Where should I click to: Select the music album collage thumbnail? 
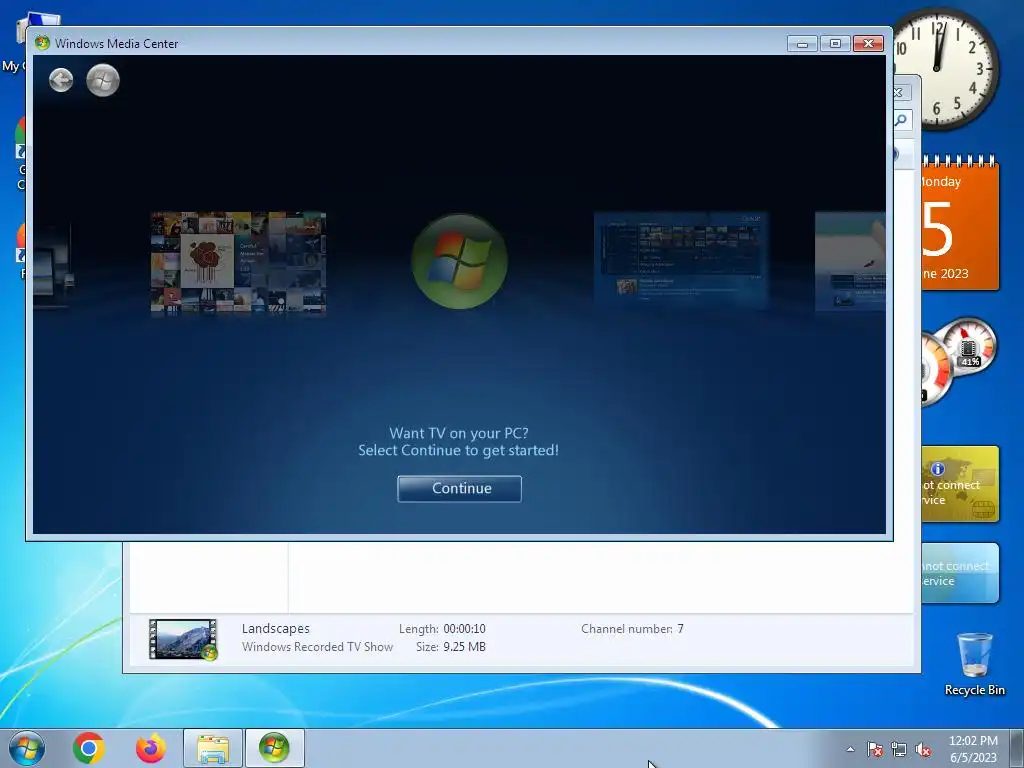coord(238,263)
